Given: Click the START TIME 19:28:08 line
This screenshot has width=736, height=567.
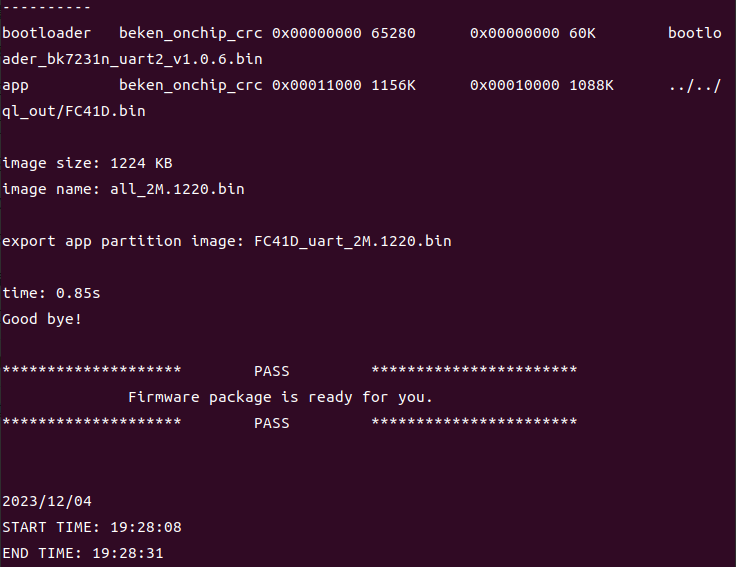Looking at the screenshot, I should [x=92, y=527].
